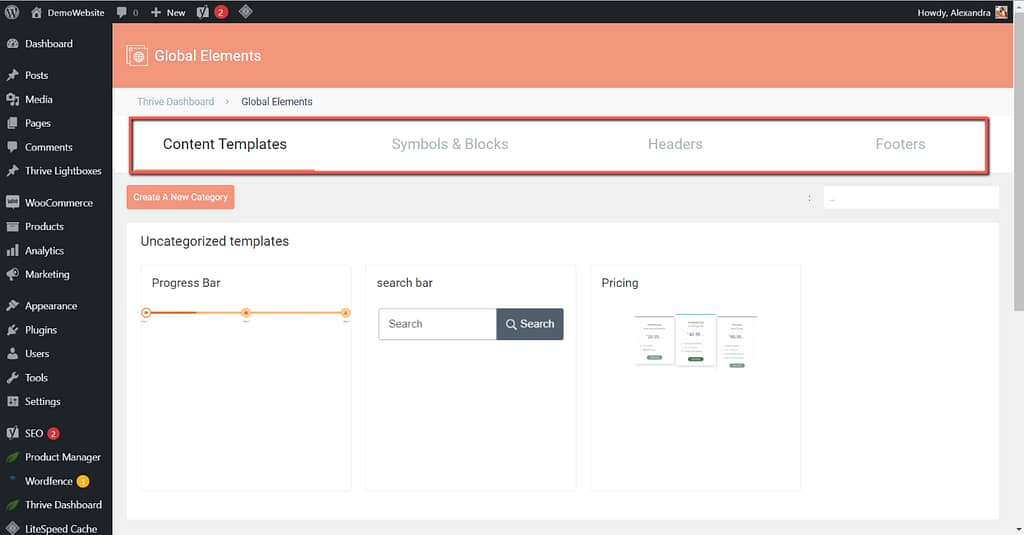Screen dimensions: 1024x535
Task: Click the New label in the admin bar
Action: (x=176, y=12)
